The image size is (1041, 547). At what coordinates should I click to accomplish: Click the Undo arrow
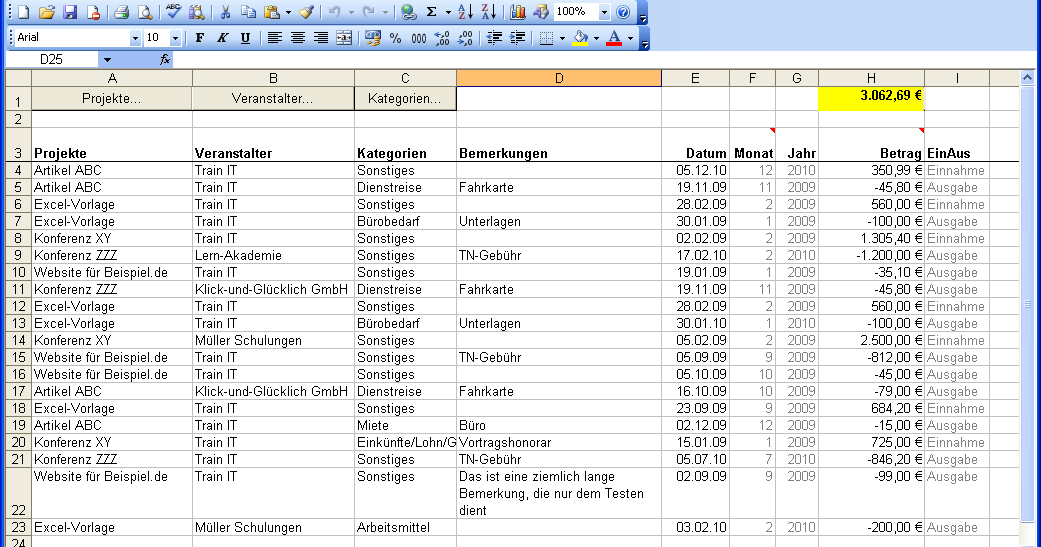tap(335, 12)
